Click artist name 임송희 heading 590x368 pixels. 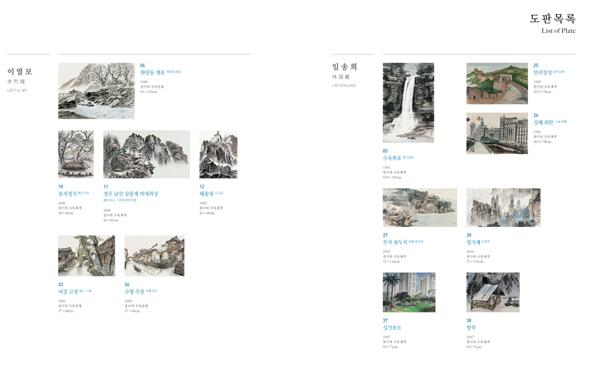tap(344, 67)
